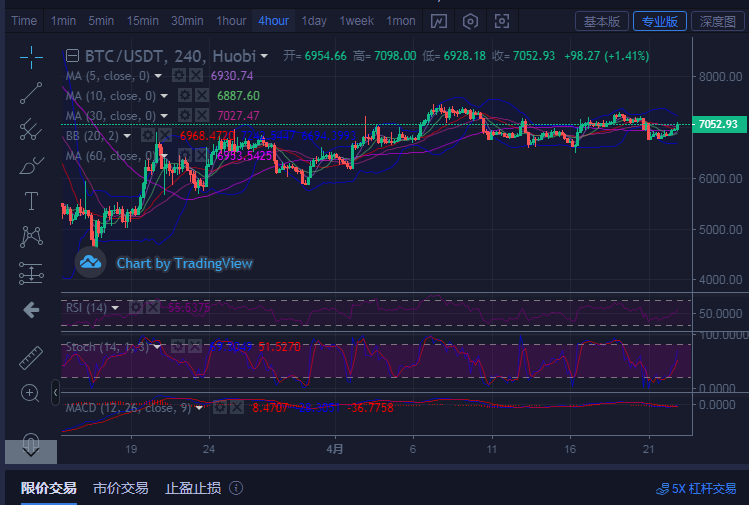Viewport: 749px width, 505px height.
Task: Collapse the drawing toolbar side handle
Action: pyautogui.click(x=55, y=393)
